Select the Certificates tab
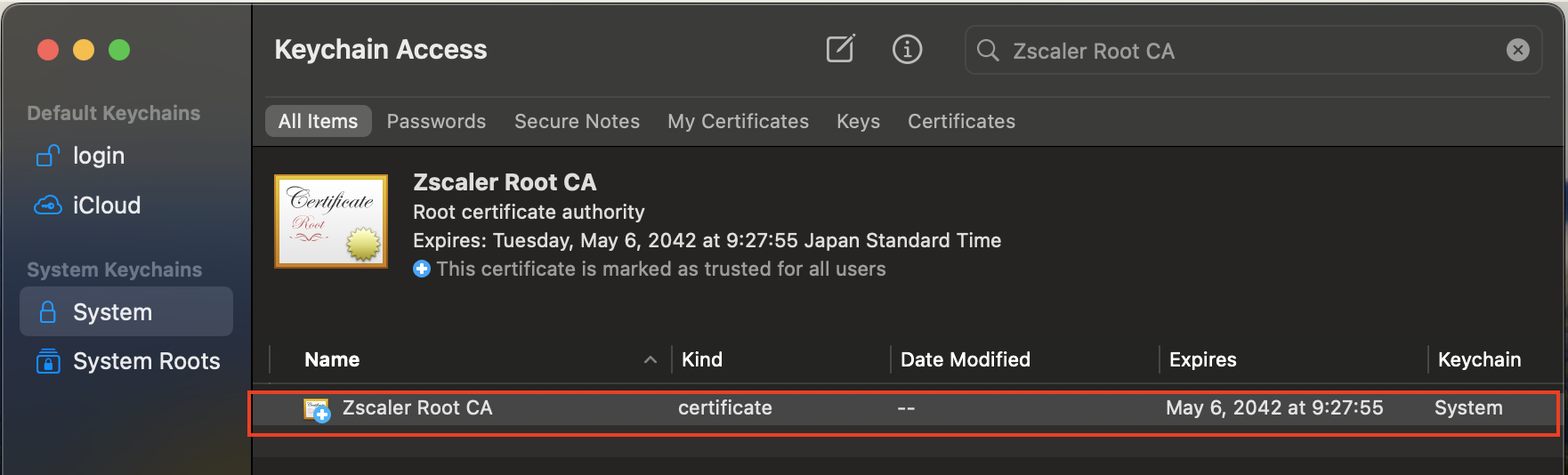This screenshot has height=475, width=1568. click(x=961, y=121)
